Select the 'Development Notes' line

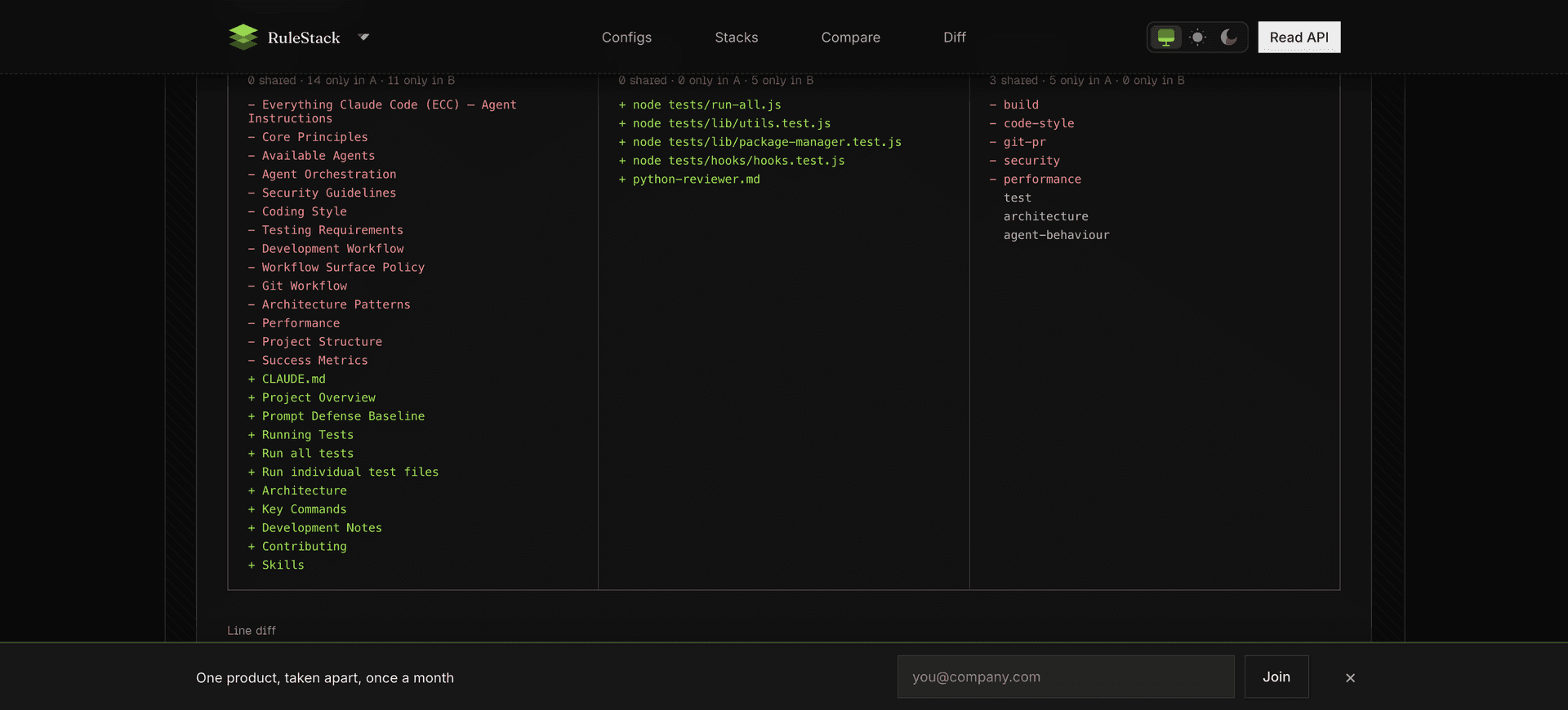click(x=315, y=528)
